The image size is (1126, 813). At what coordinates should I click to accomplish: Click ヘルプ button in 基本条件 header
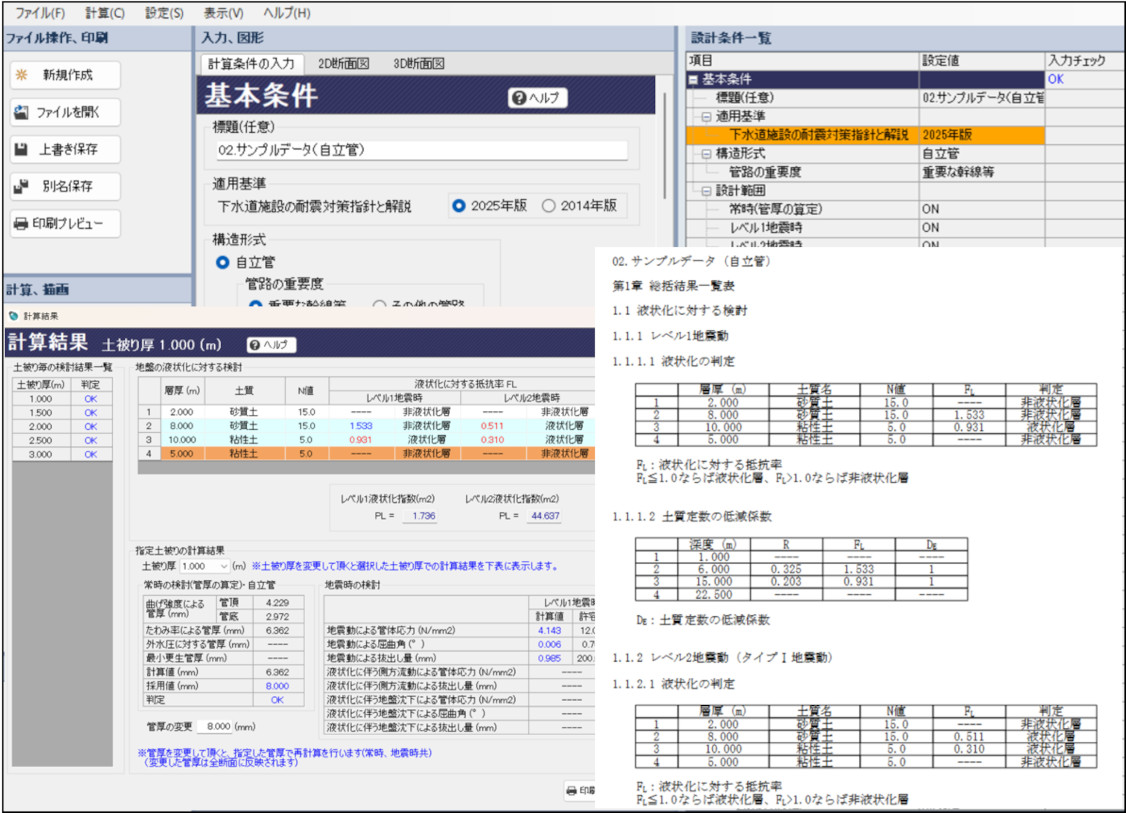[x=538, y=97]
